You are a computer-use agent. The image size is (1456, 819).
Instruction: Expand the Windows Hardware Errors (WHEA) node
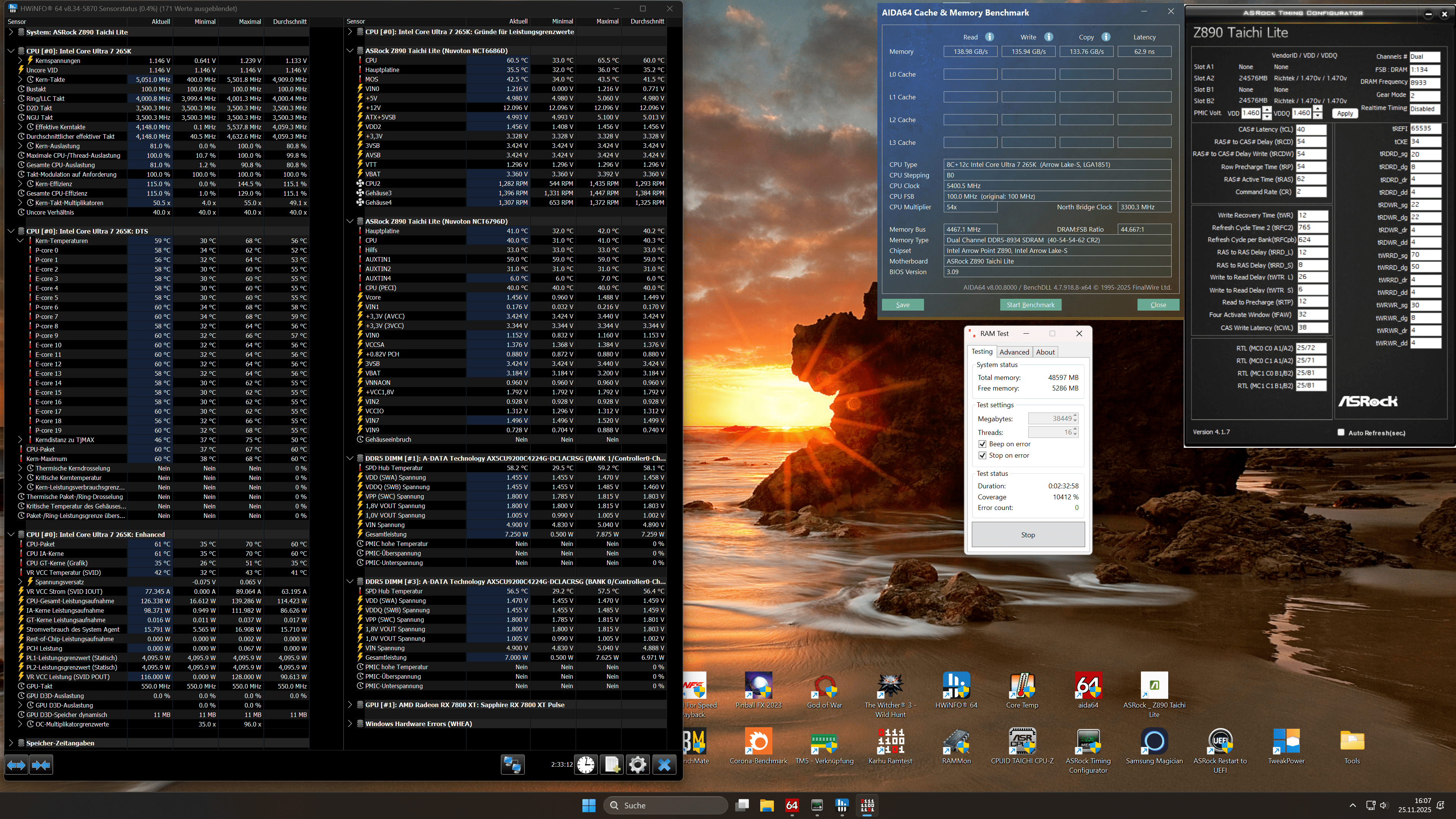click(x=350, y=723)
